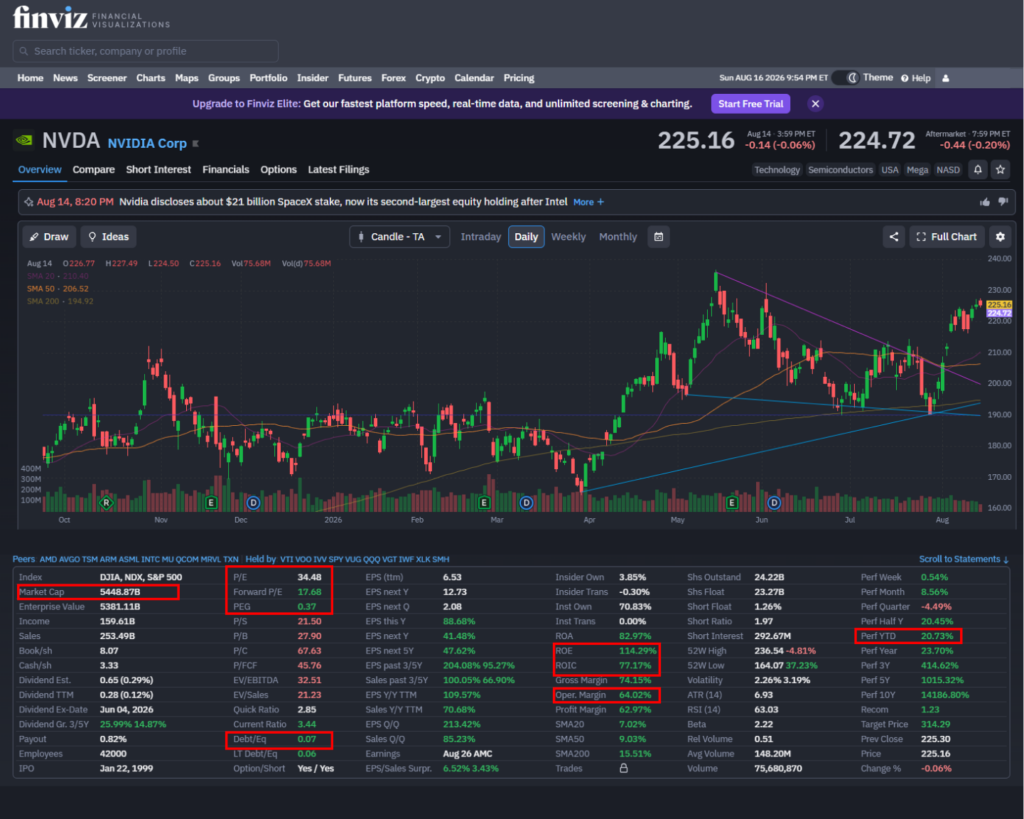The image size is (1024, 819).
Task: Open the chart date range calendar icon
Action: 659,236
